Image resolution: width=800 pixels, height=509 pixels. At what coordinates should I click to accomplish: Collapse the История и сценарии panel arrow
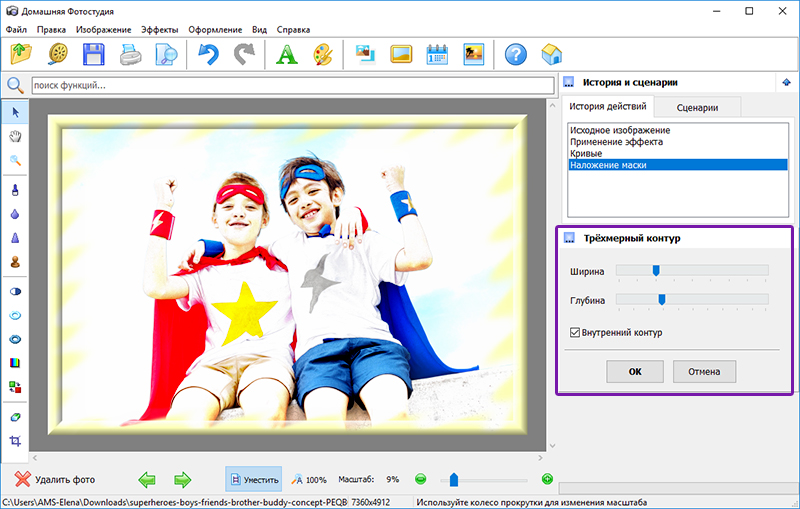786,82
